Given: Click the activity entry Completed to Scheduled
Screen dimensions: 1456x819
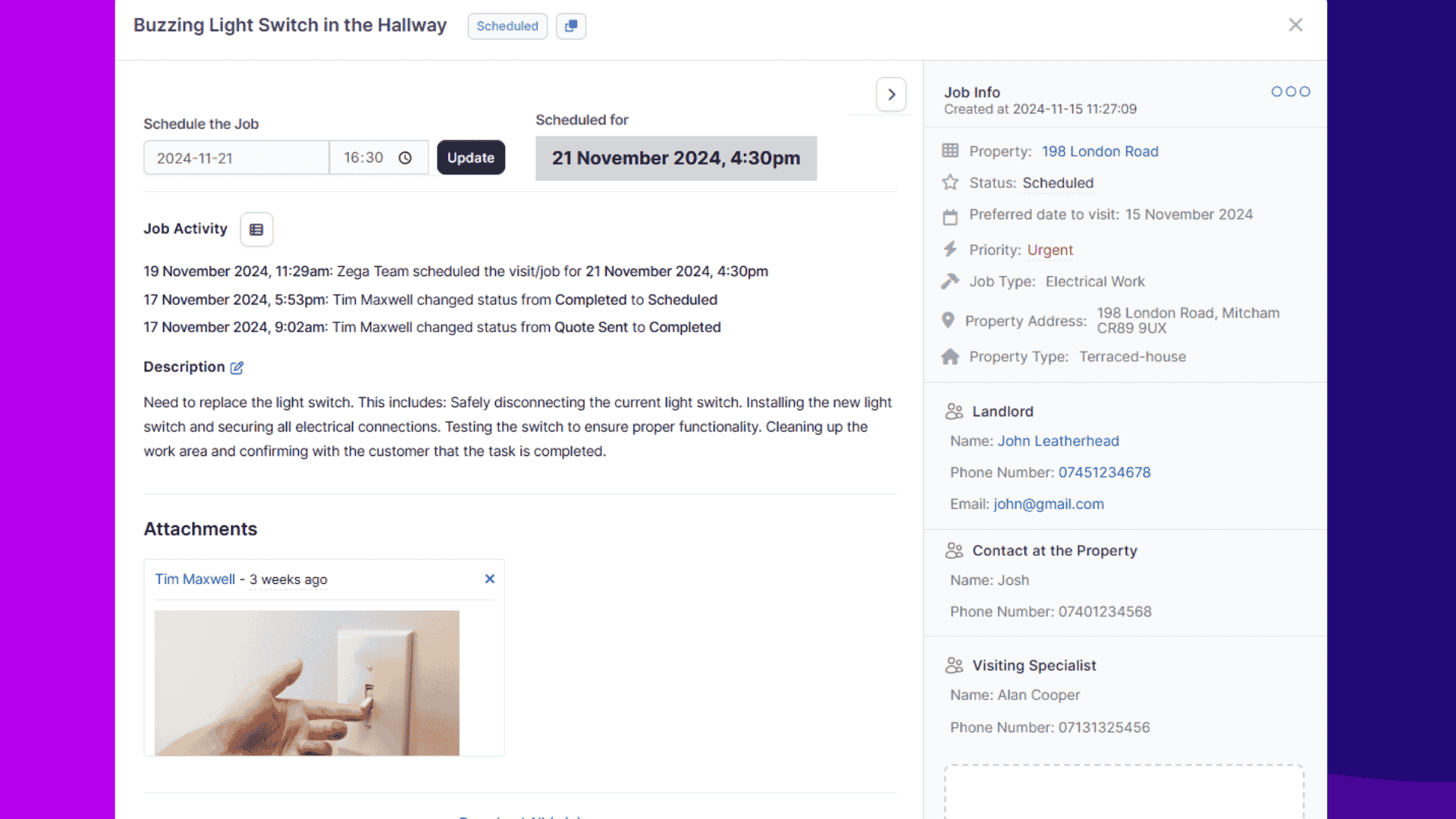Looking at the screenshot, I should (x=430, y=300).
